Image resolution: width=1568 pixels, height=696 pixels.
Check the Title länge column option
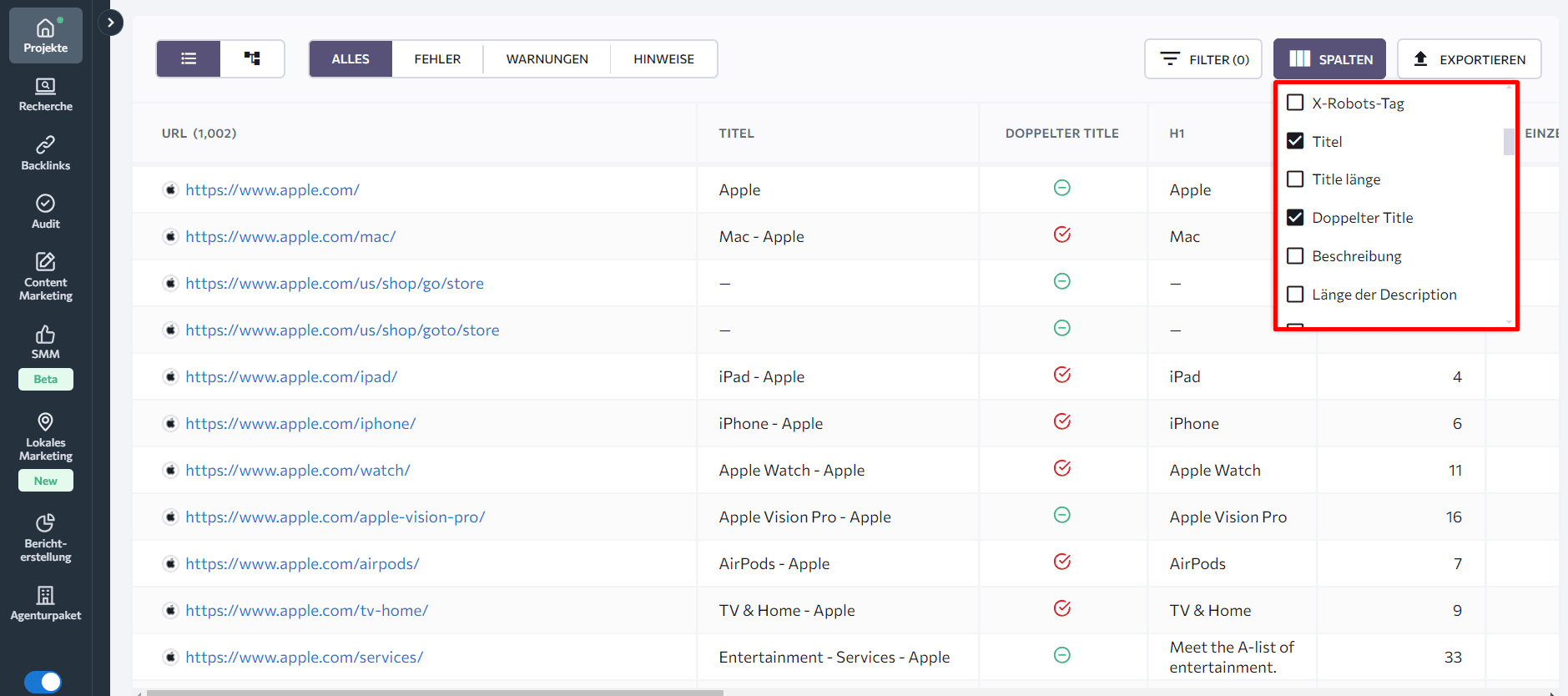click(x=1295, y=179)
